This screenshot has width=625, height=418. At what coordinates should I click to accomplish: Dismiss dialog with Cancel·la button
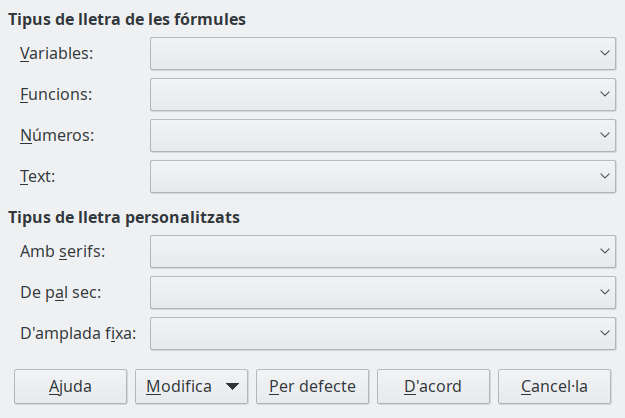[x=554, y=386]
